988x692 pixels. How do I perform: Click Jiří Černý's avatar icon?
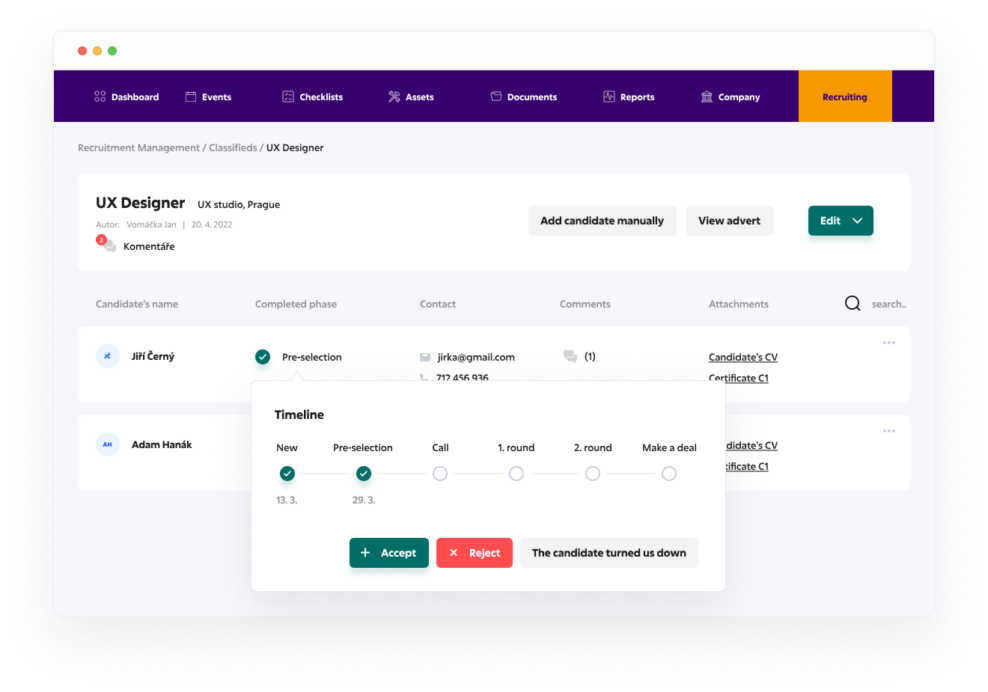point(108,356)
